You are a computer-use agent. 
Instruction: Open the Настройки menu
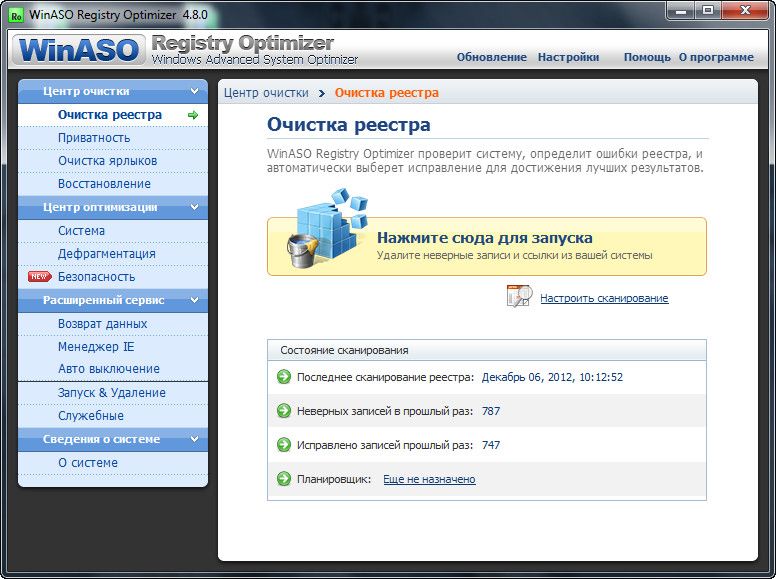point(568,57)
